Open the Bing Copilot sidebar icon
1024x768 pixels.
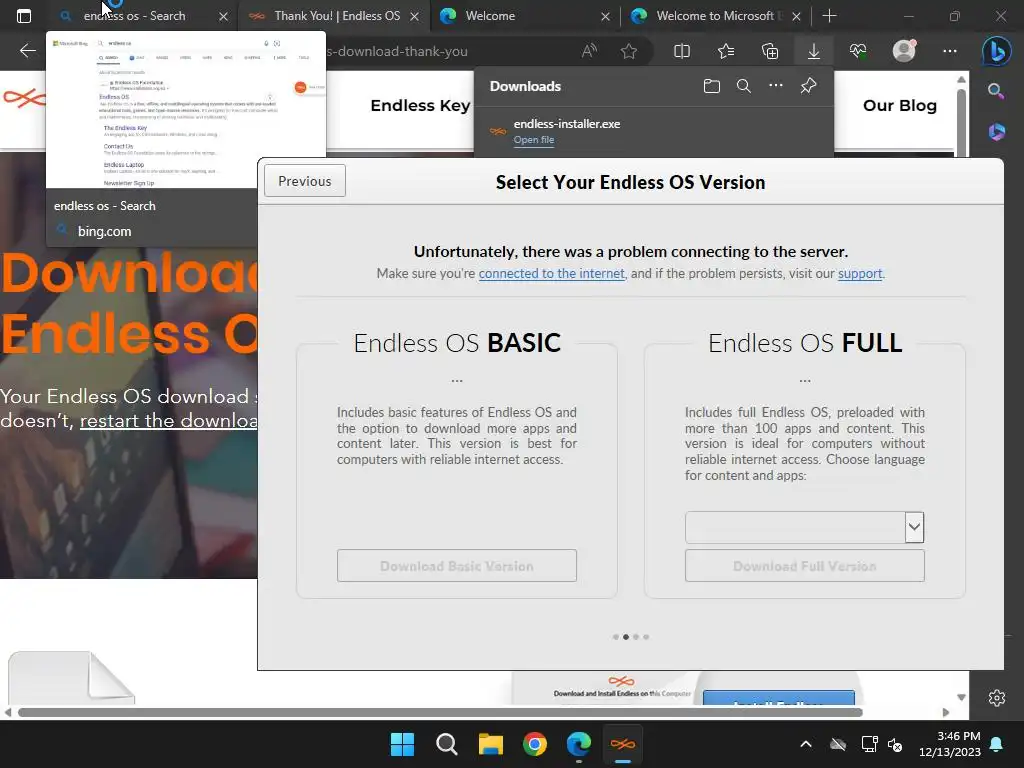point(997,51)
